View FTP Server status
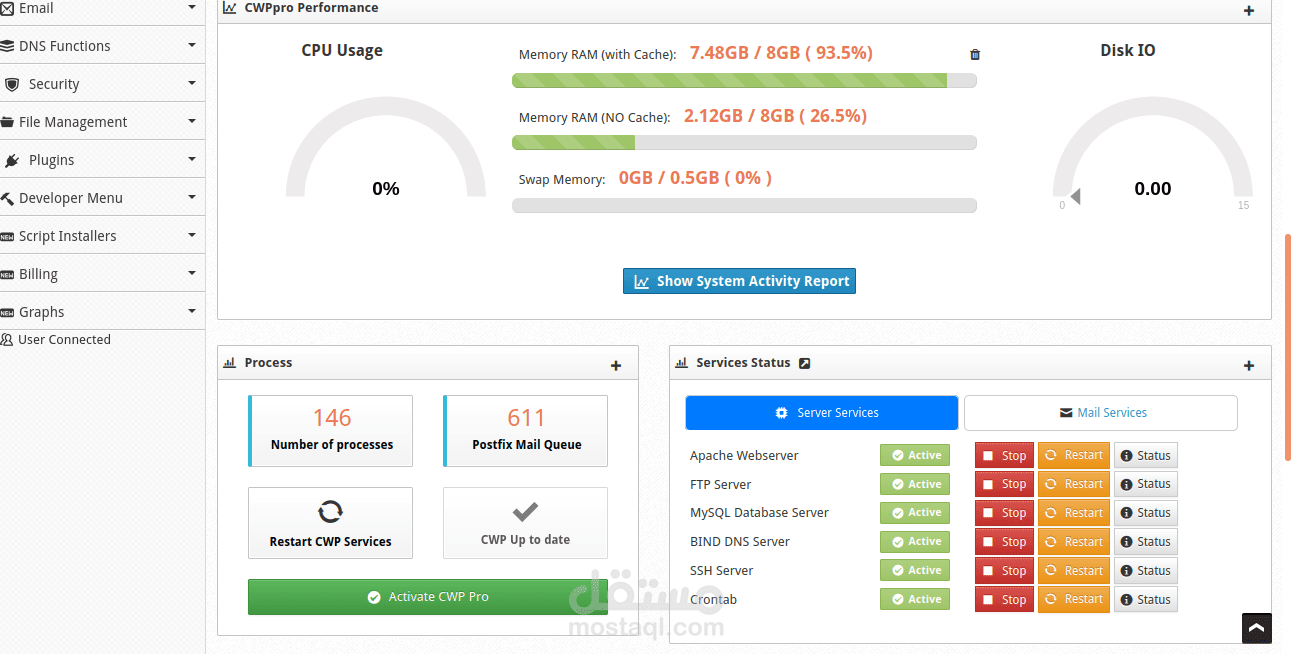Viewport: 1294px width, 654px height. click(1146, 484)
